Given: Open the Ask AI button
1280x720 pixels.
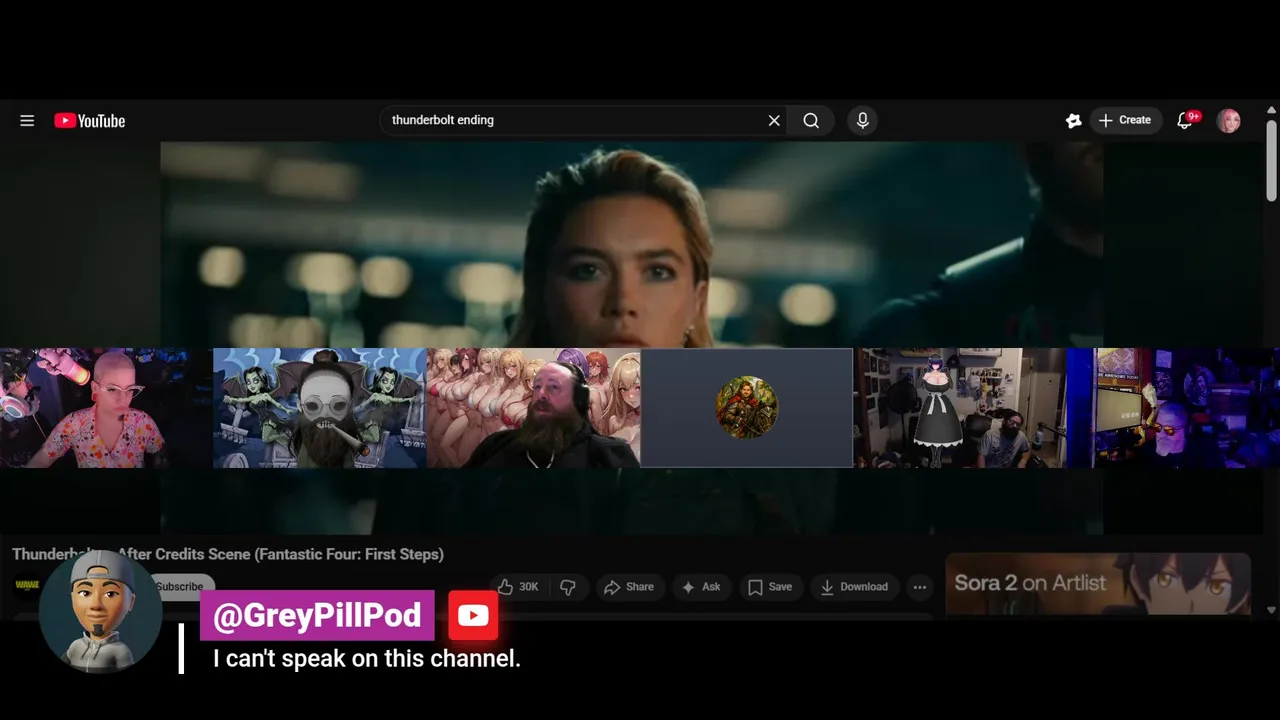Looking at the screenshot, I should [x=701, y=587].
